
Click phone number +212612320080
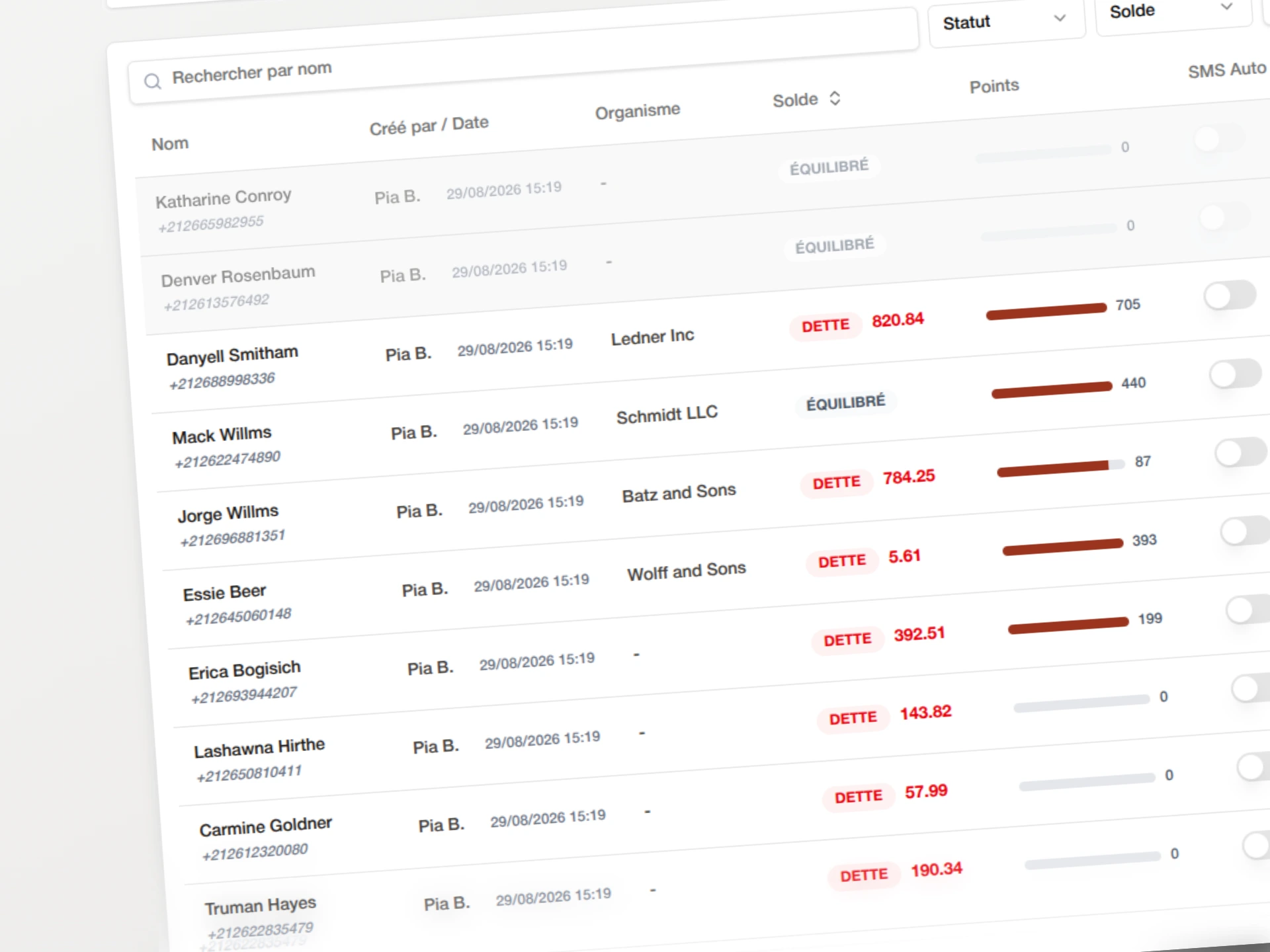255,852
